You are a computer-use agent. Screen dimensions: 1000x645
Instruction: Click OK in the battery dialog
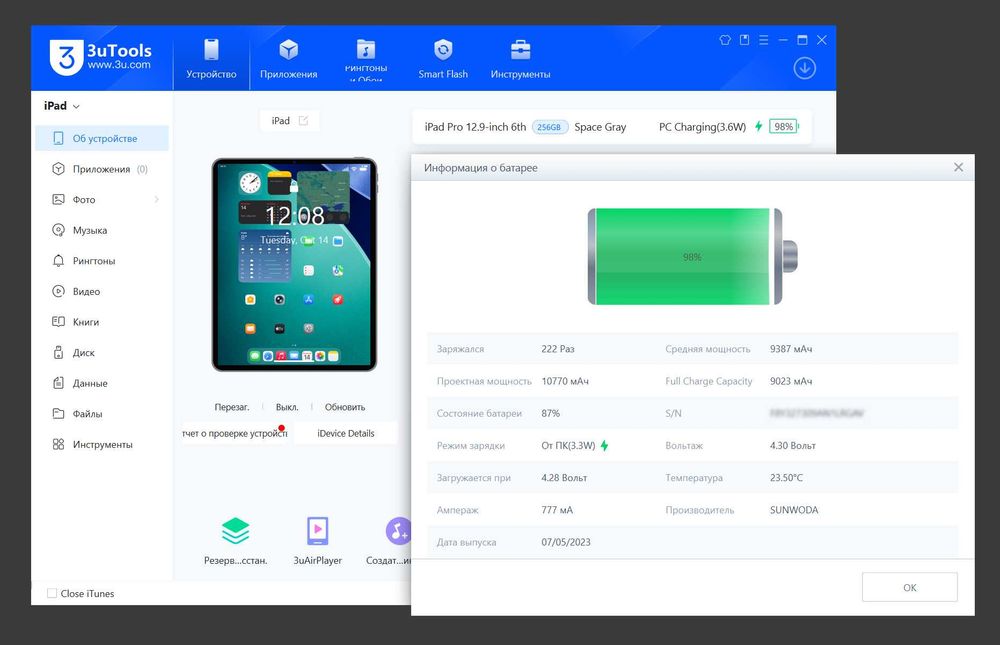pyautogui.click(x=909, y=587)
